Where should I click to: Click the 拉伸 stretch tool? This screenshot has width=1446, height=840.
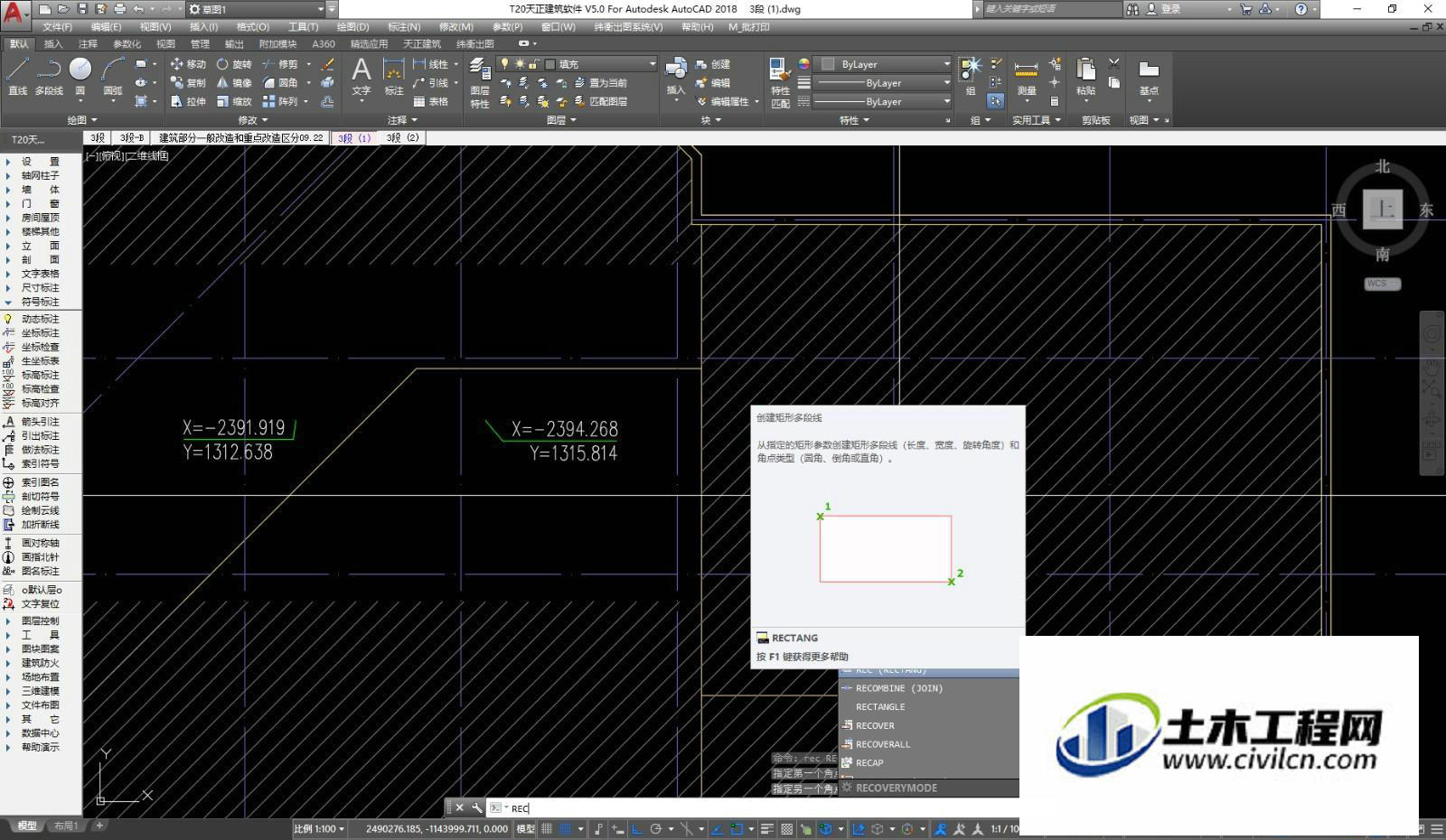pyautogui.click(x=188, y=102)
